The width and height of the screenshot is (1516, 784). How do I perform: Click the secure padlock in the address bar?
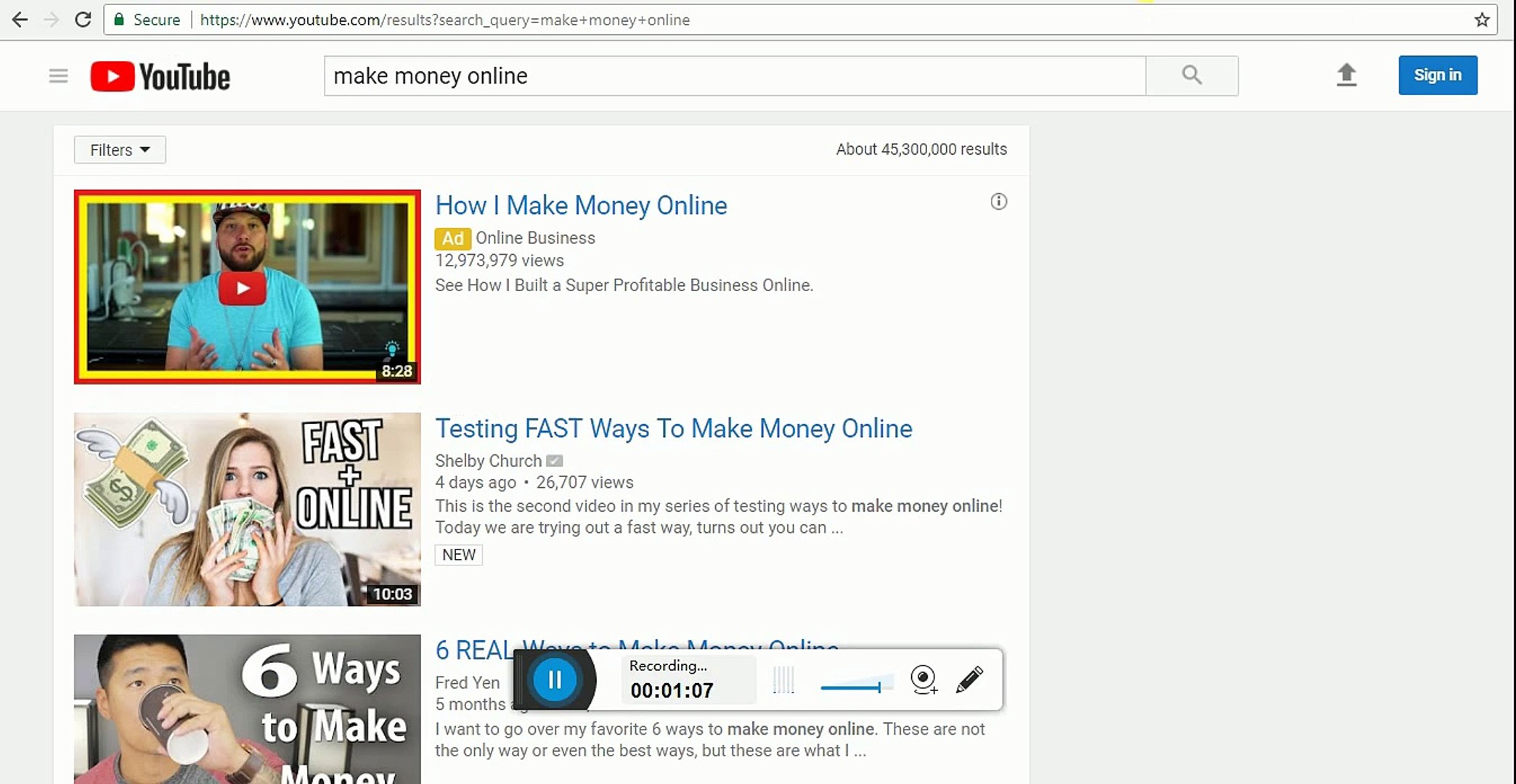(x=121, y=20)
